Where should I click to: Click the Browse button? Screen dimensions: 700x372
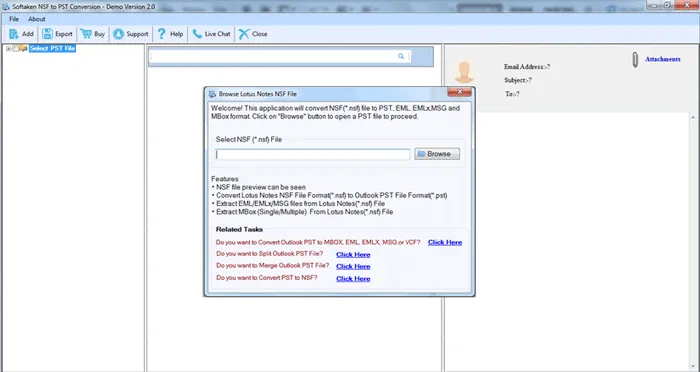pos(437,154)
